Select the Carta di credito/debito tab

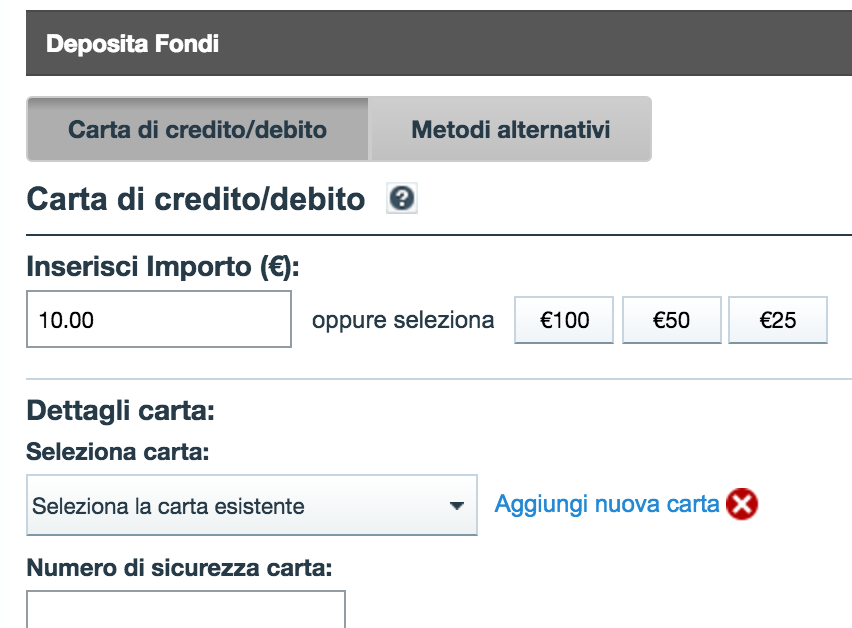[198, 129]
